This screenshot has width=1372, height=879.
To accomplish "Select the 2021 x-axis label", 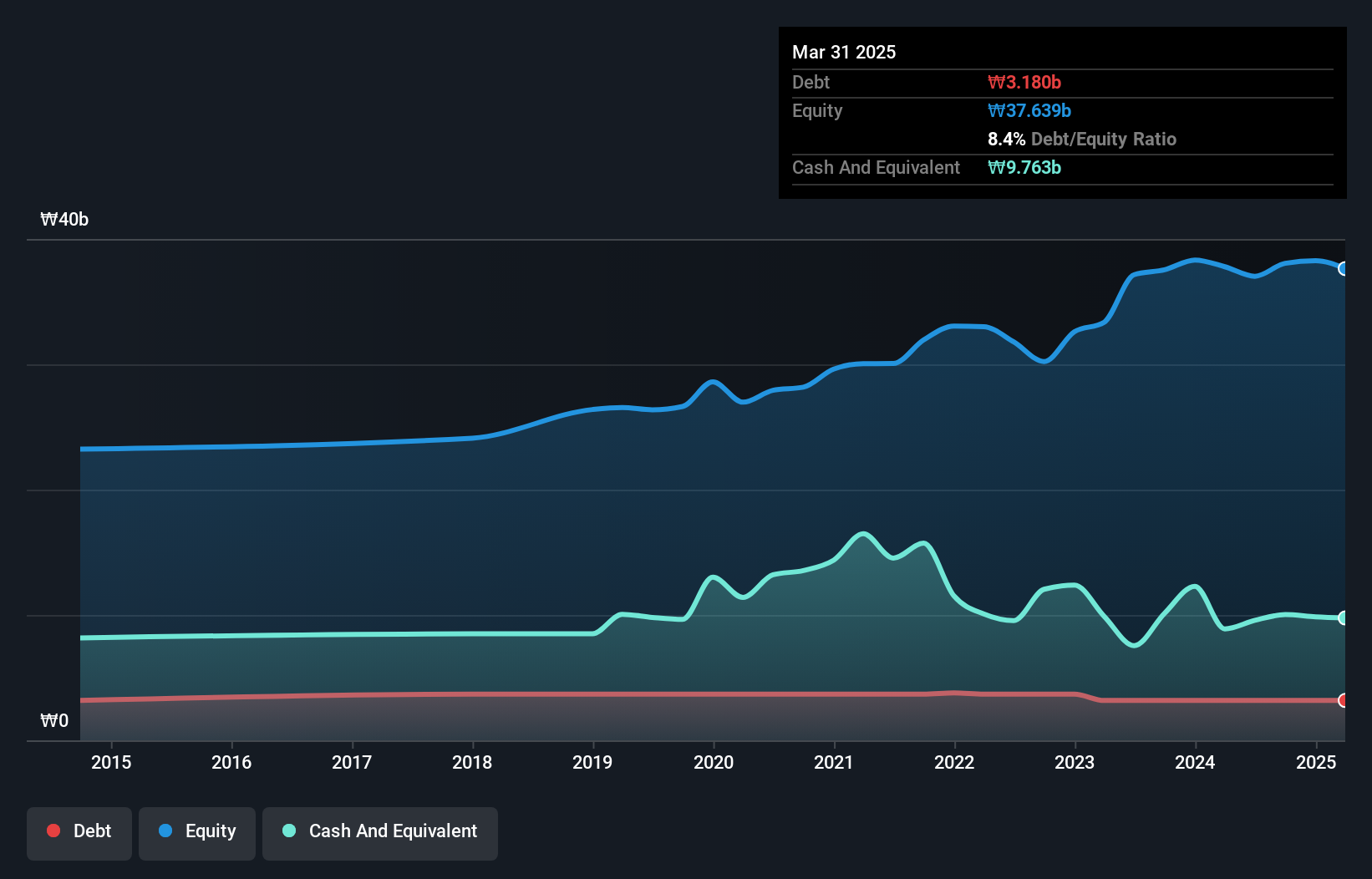I will click(x=834, y=762).
